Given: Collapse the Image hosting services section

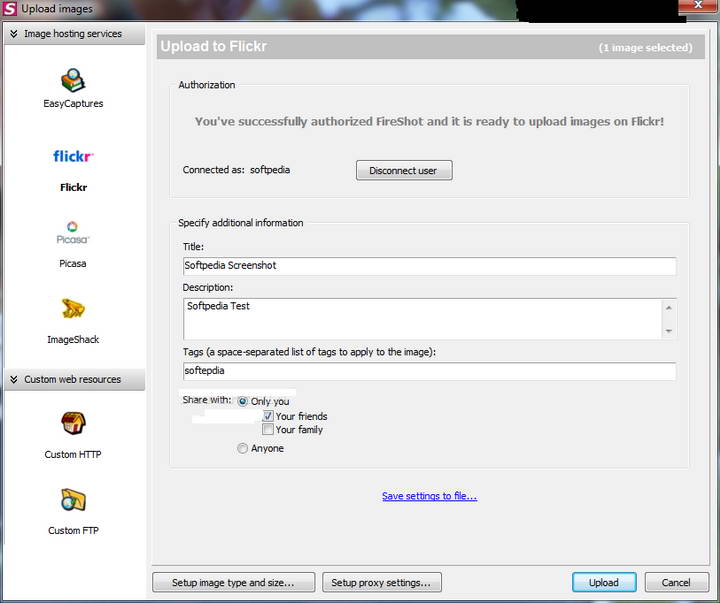Looking at the screenshot, I should pos(74,34).
